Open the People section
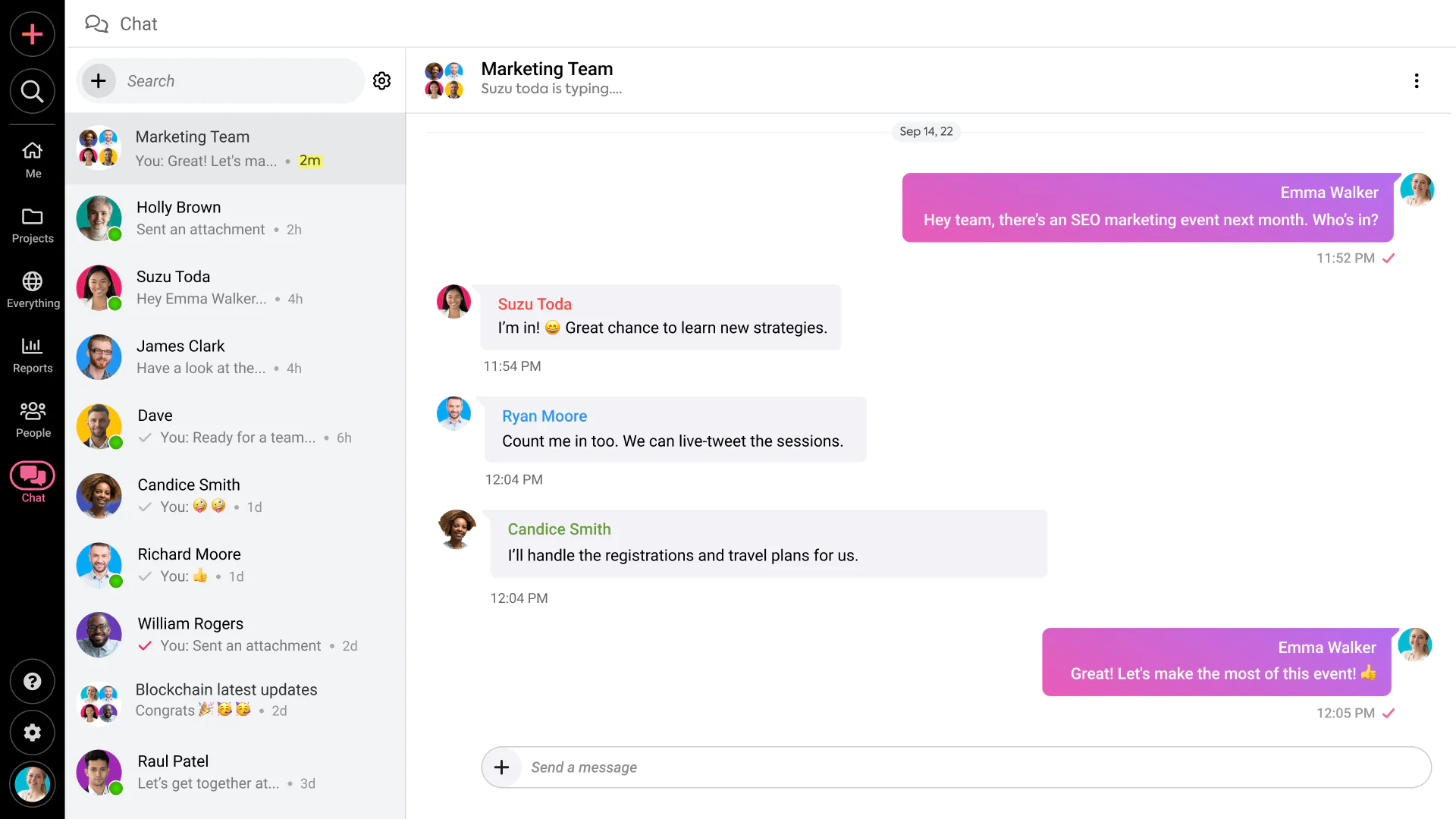The image size is (1456, 819). click(x=32, y=419)
